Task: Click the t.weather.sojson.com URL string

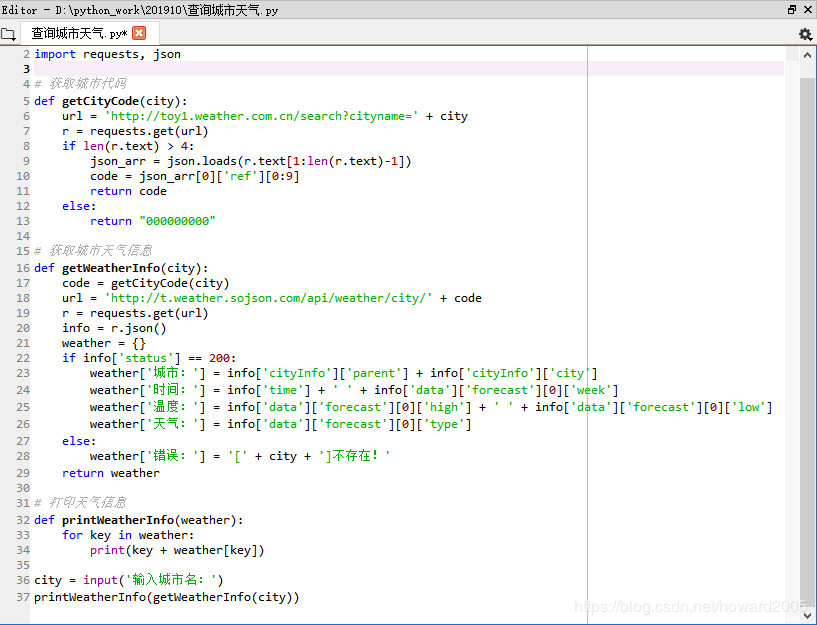Action: point(268,298)
